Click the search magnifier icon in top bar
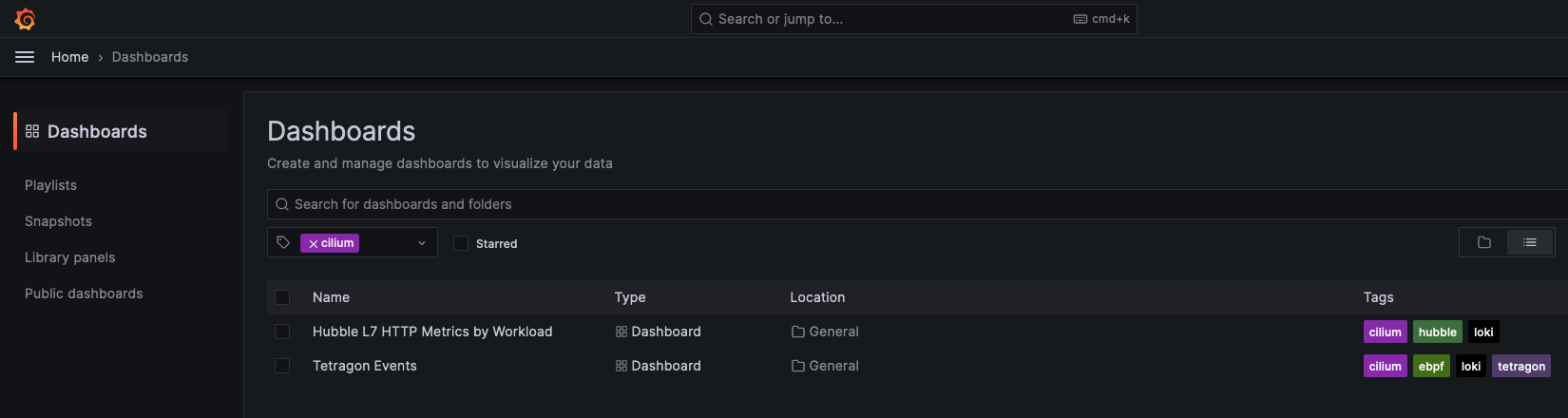The width and height of the screenshot is (1568, 418). 706,19
